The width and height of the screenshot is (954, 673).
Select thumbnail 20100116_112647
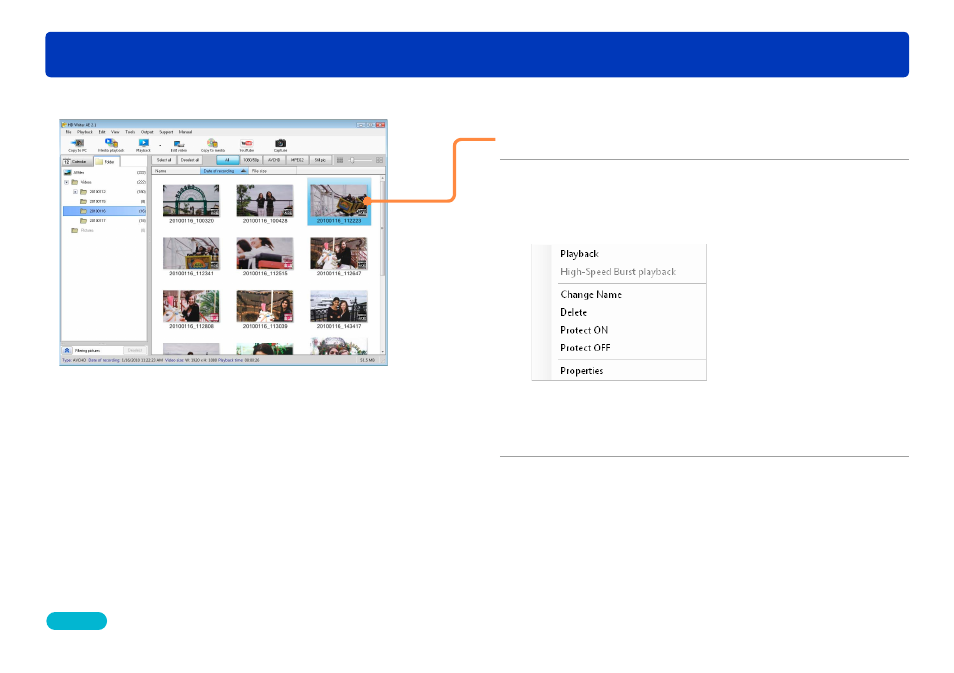[339, 256]
